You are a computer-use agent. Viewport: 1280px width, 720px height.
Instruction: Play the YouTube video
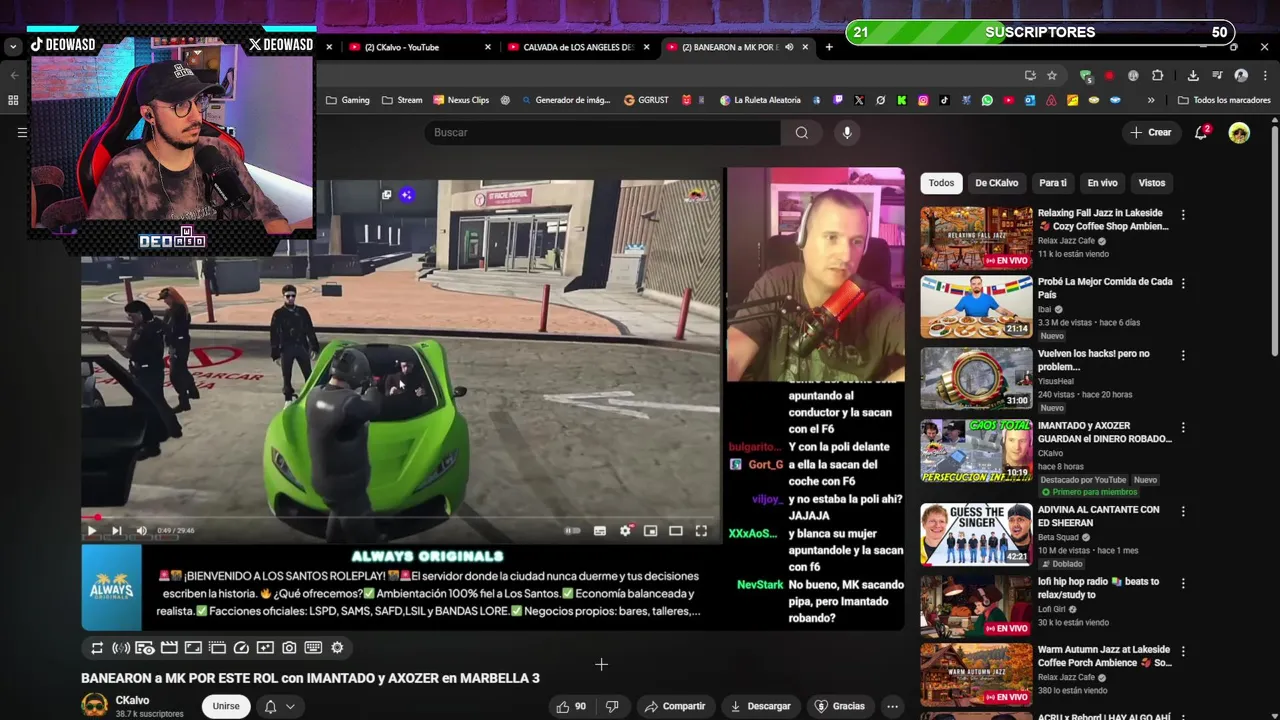91,531
